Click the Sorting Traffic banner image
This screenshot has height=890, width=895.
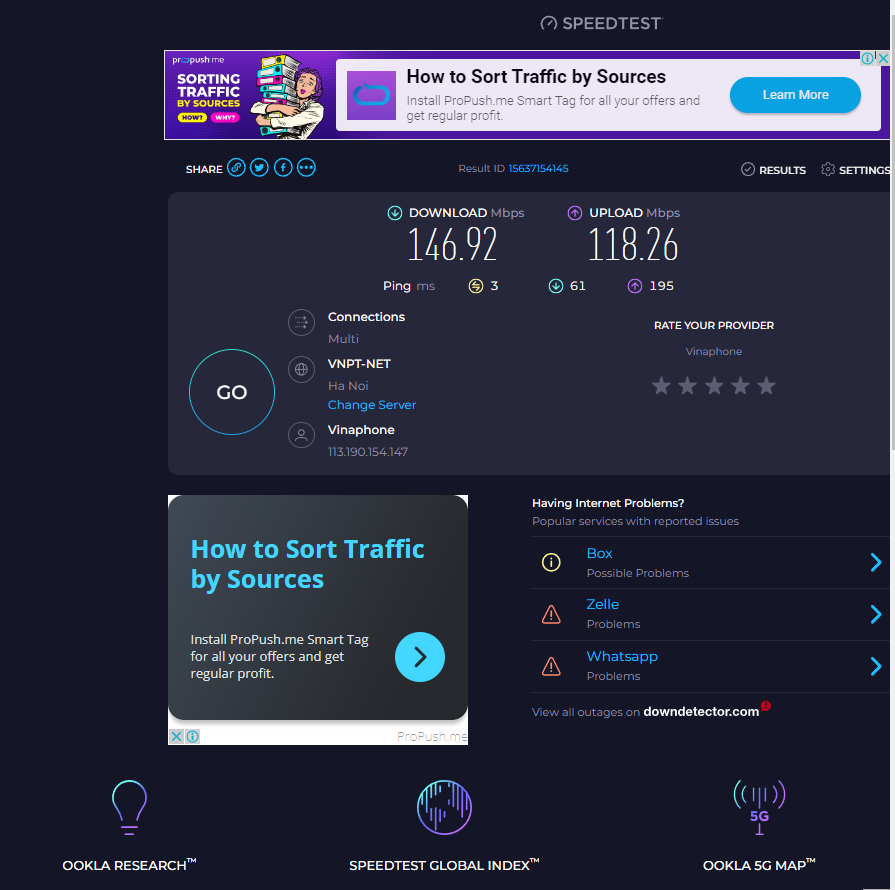tap(249, 95)
